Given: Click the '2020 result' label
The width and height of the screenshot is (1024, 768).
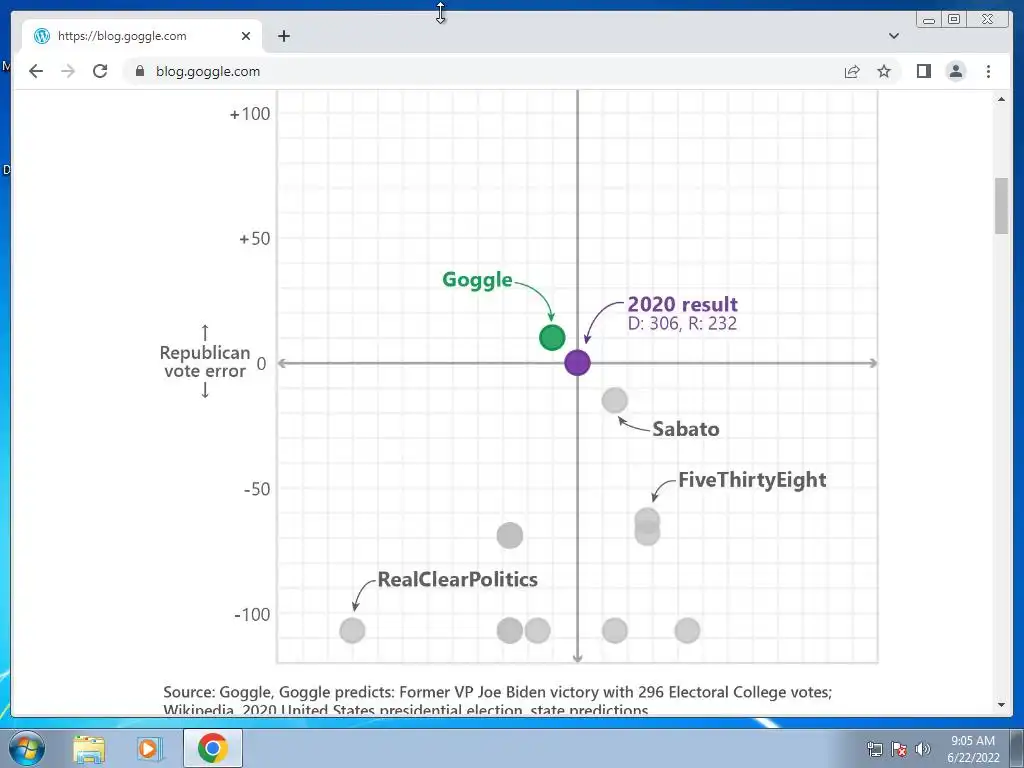Looking at the screenshot, I should pyautogui.click(x=682, y=304).
